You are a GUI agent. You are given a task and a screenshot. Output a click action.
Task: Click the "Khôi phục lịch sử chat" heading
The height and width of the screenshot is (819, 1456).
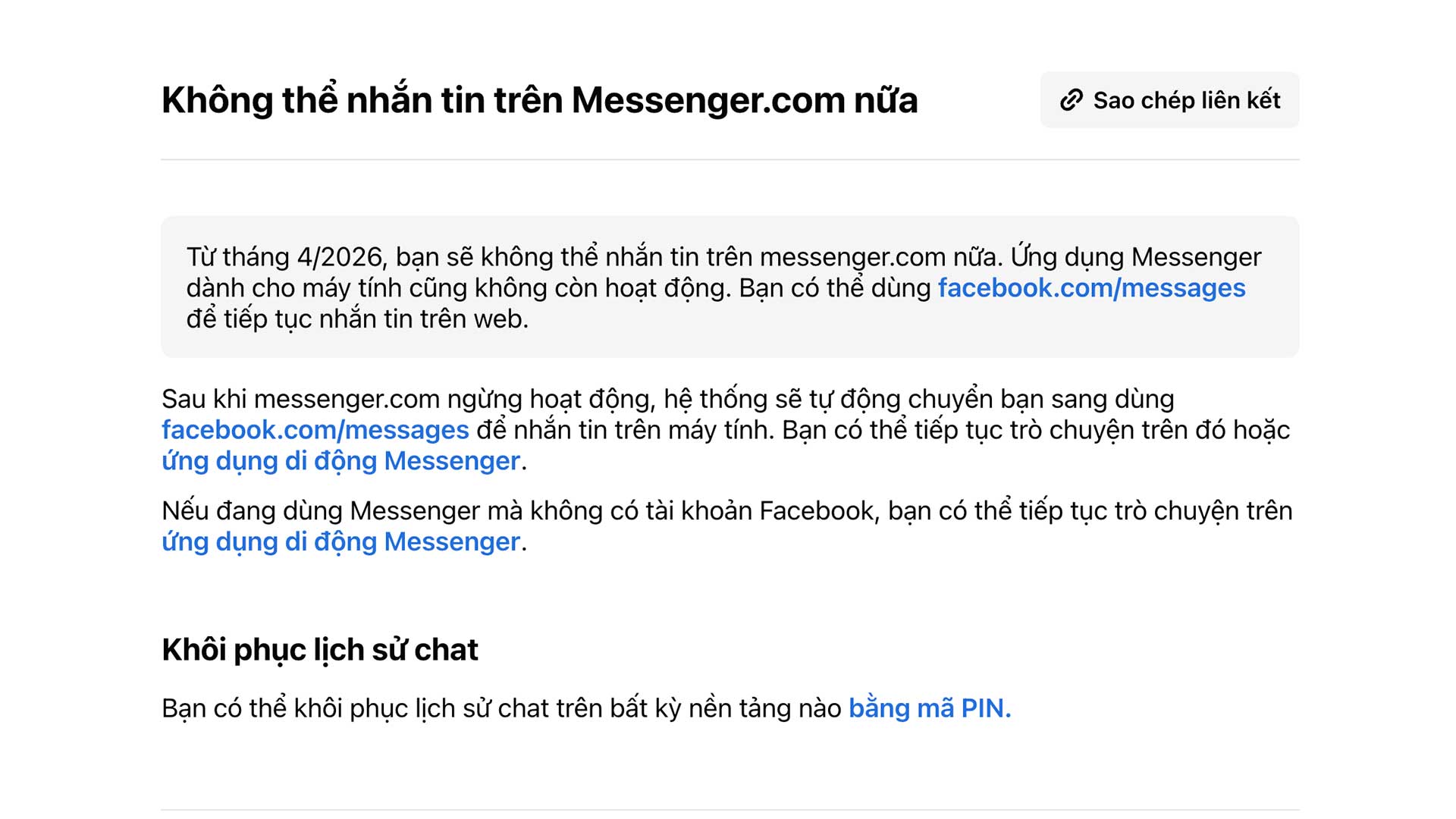320,650
